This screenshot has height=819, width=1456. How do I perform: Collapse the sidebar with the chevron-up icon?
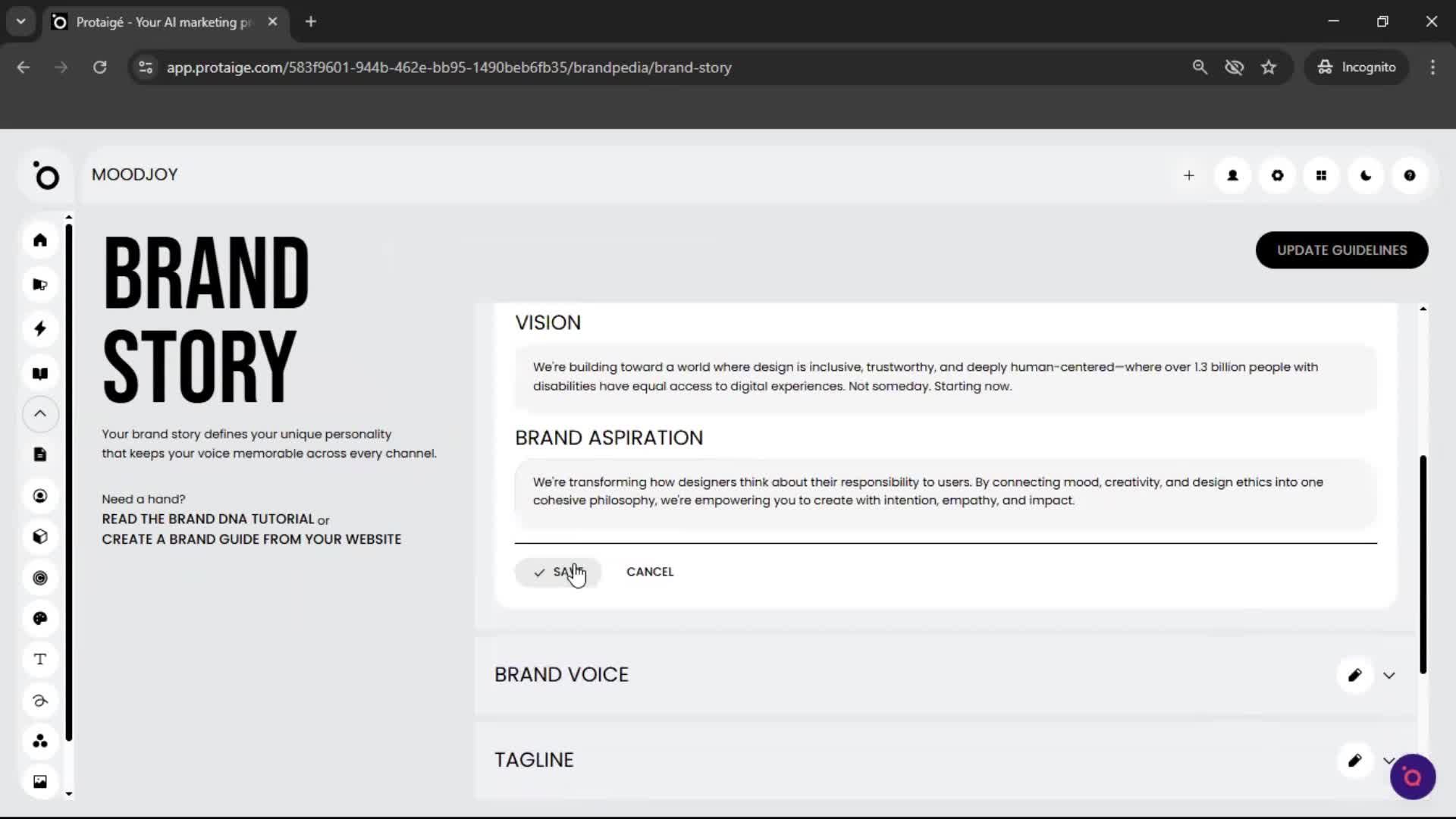40,414
